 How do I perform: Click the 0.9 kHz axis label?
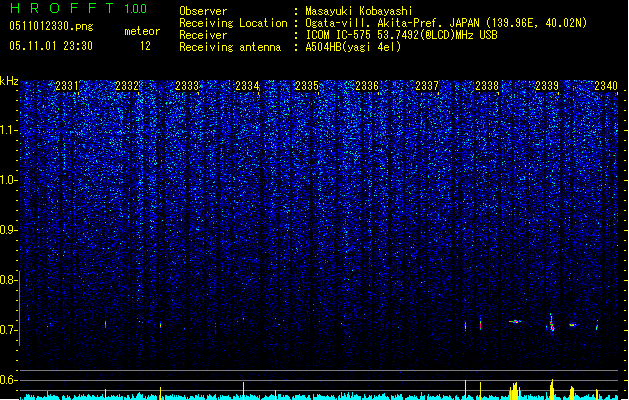pos(8,230)
